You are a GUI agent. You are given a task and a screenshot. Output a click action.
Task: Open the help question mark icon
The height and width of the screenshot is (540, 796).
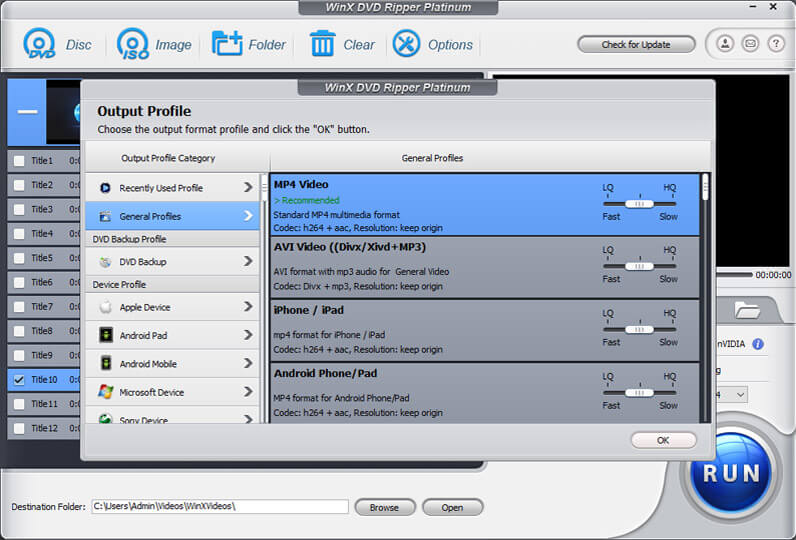click(776, 44)
